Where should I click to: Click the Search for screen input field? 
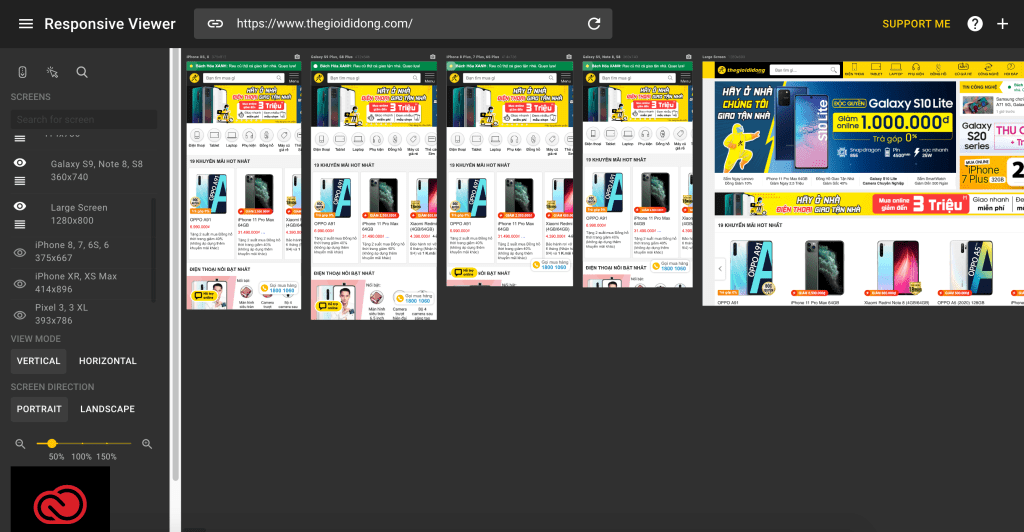[84, 120]
